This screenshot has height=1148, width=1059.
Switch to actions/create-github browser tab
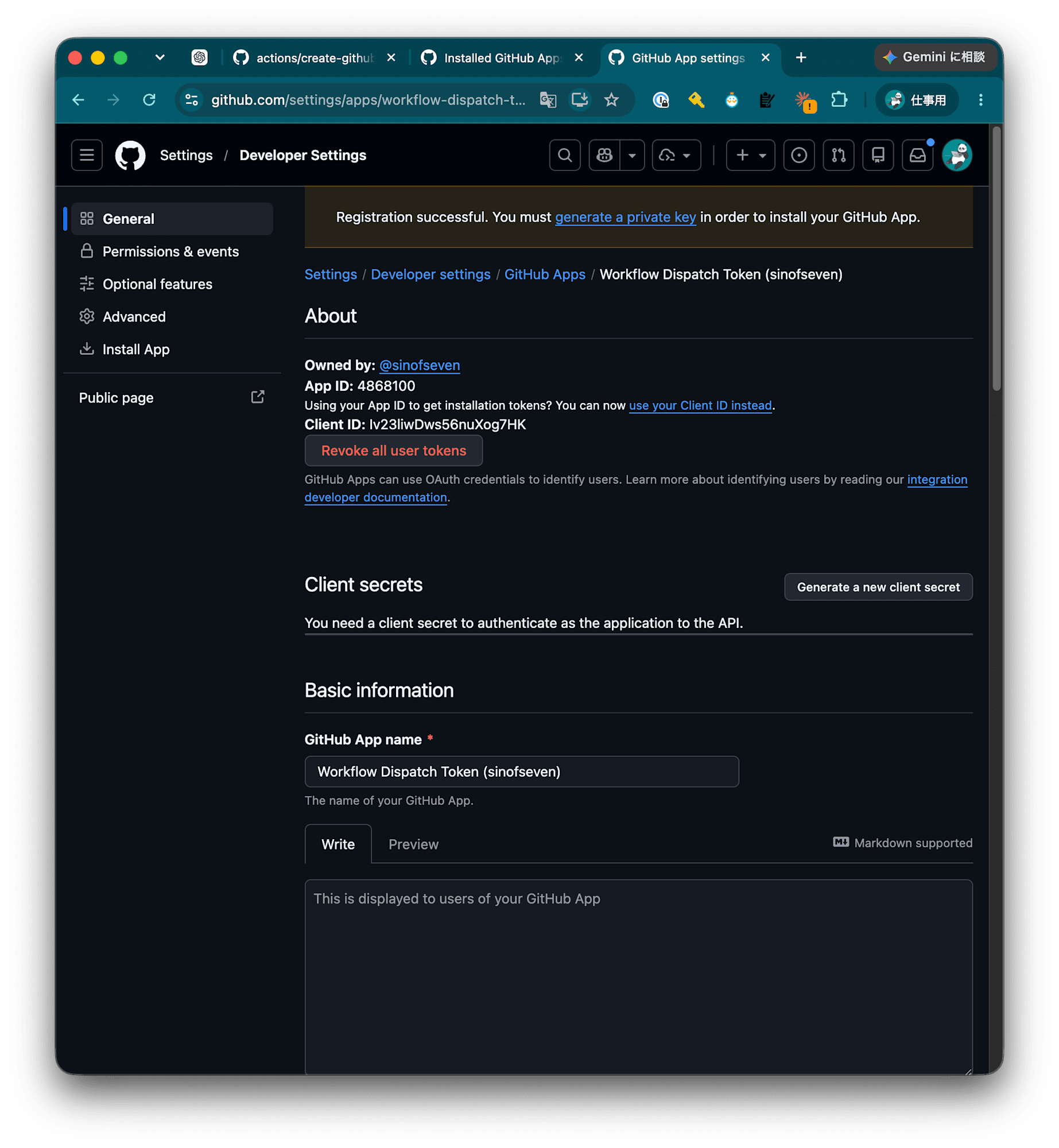(313, 57)
